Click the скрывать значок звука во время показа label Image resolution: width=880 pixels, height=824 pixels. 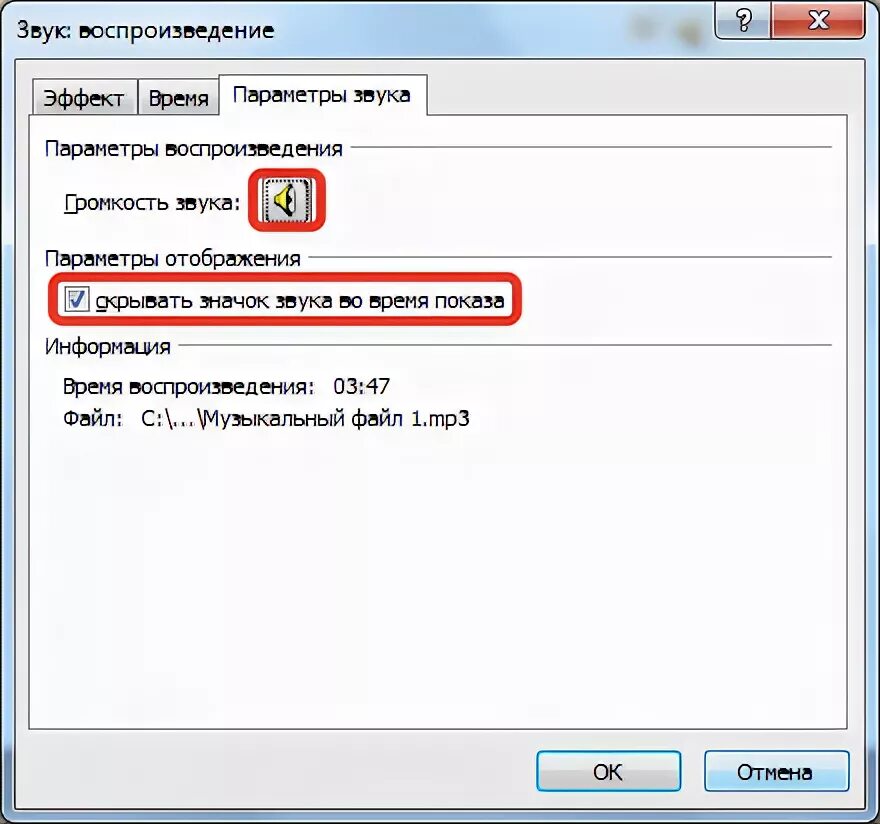click(x=300, y=301)
